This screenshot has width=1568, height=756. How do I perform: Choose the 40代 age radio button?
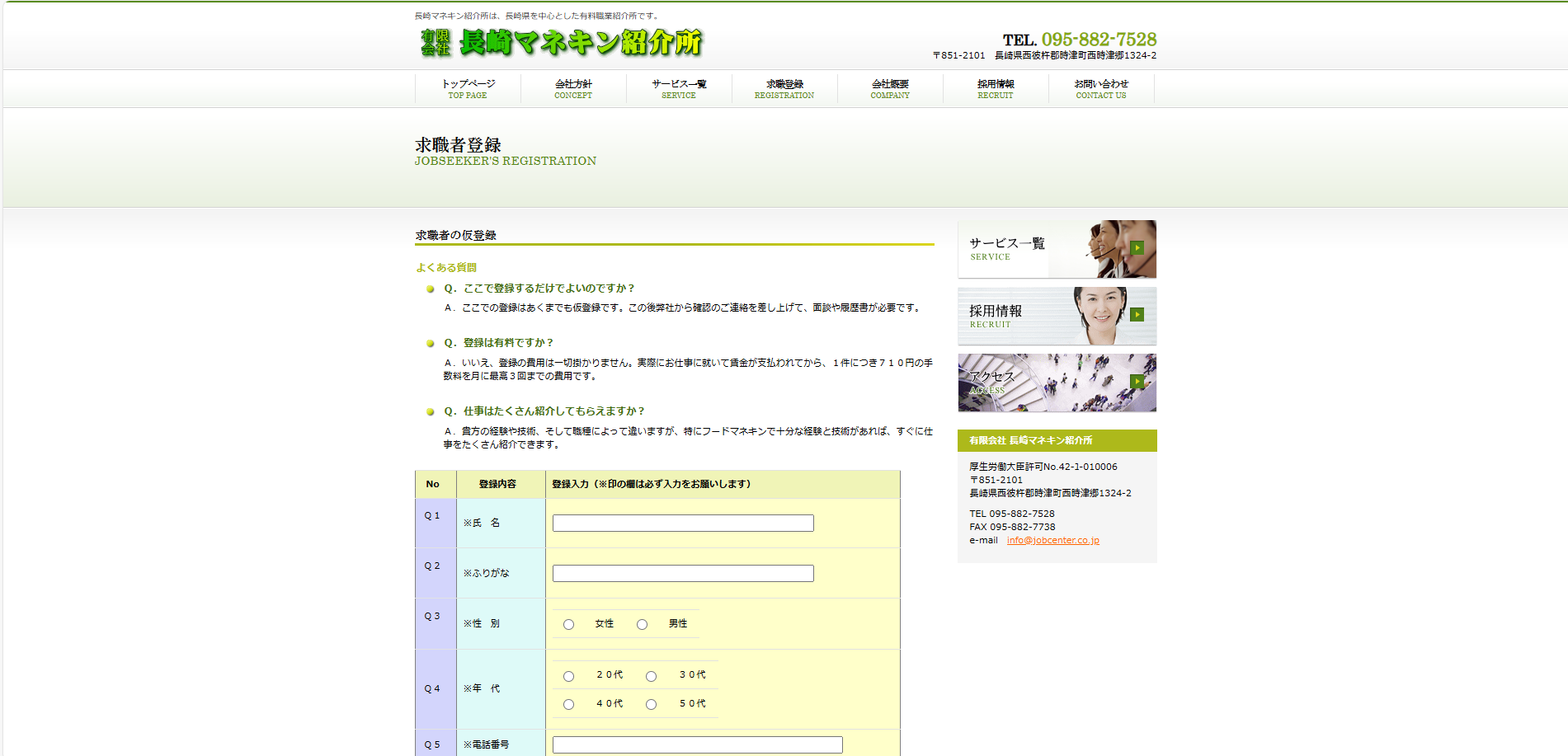click(568, 705)
